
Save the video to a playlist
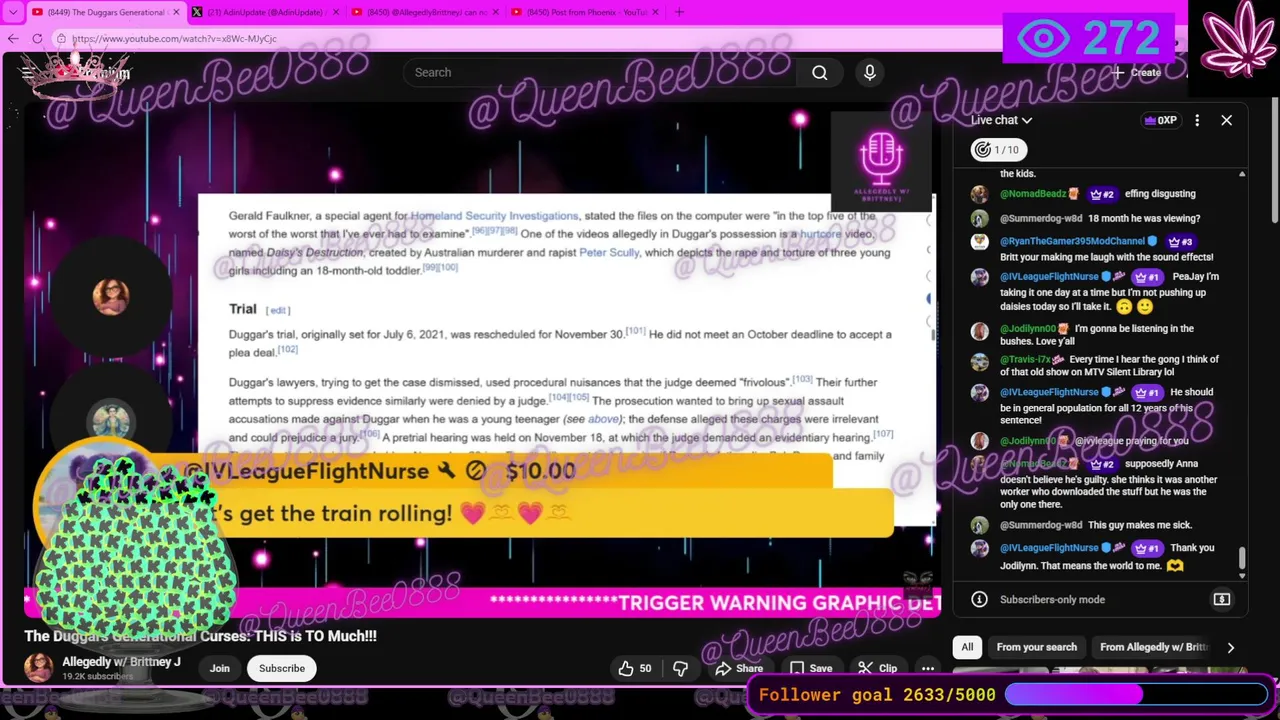(810, 668)
